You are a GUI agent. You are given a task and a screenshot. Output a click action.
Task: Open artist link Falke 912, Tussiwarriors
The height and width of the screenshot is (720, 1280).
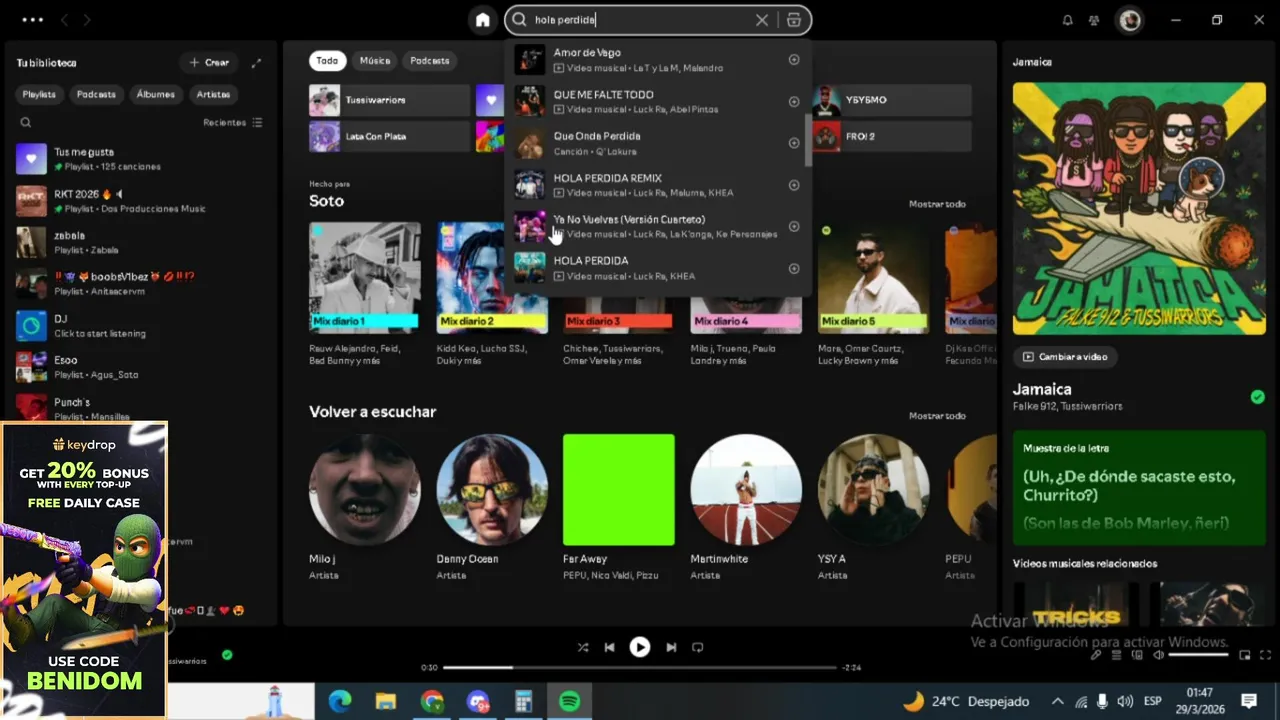tap(1067, 407)
